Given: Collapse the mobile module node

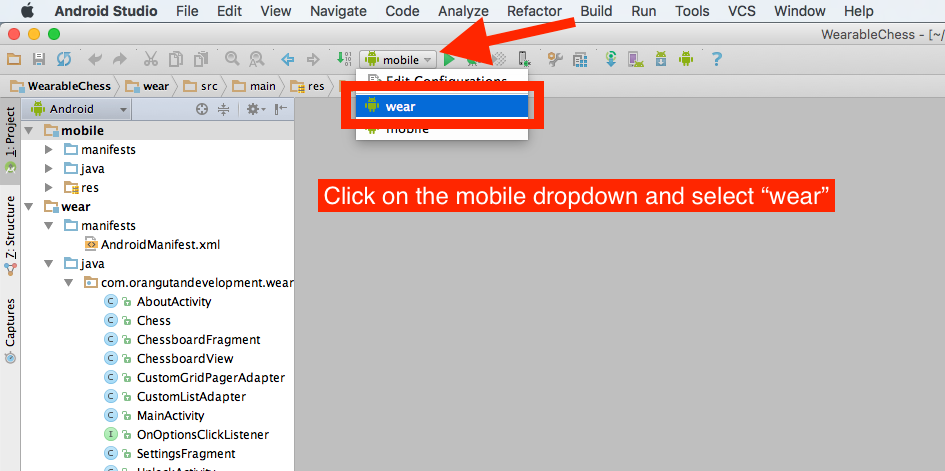Looking at the screenshot, I should point(29,131).
